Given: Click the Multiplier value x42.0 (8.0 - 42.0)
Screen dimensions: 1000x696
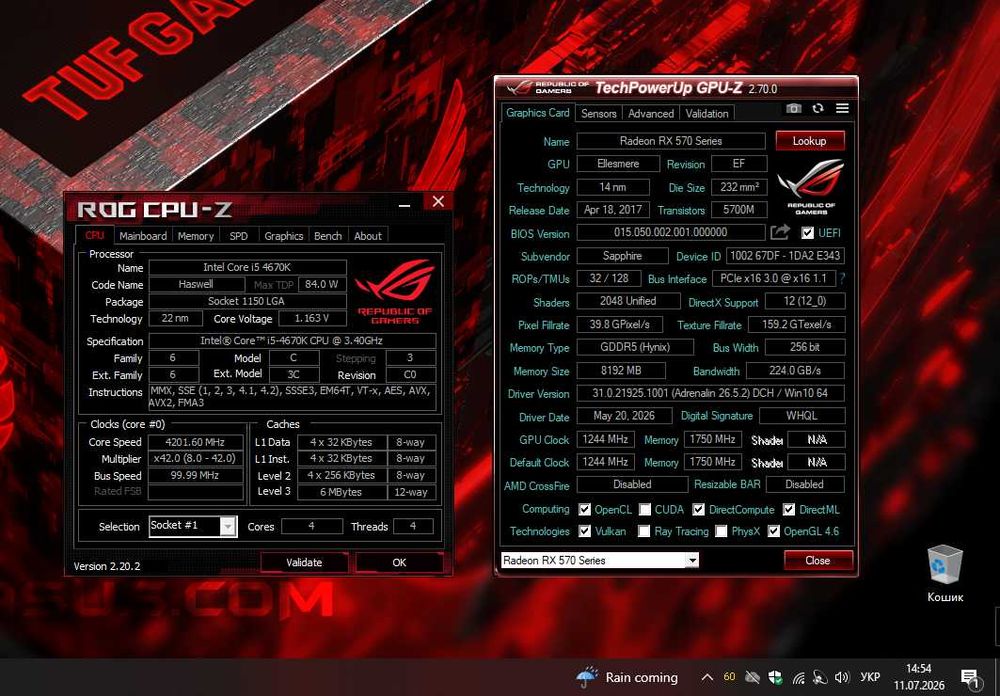Looking at the screenshot, I should pos(195,459).
